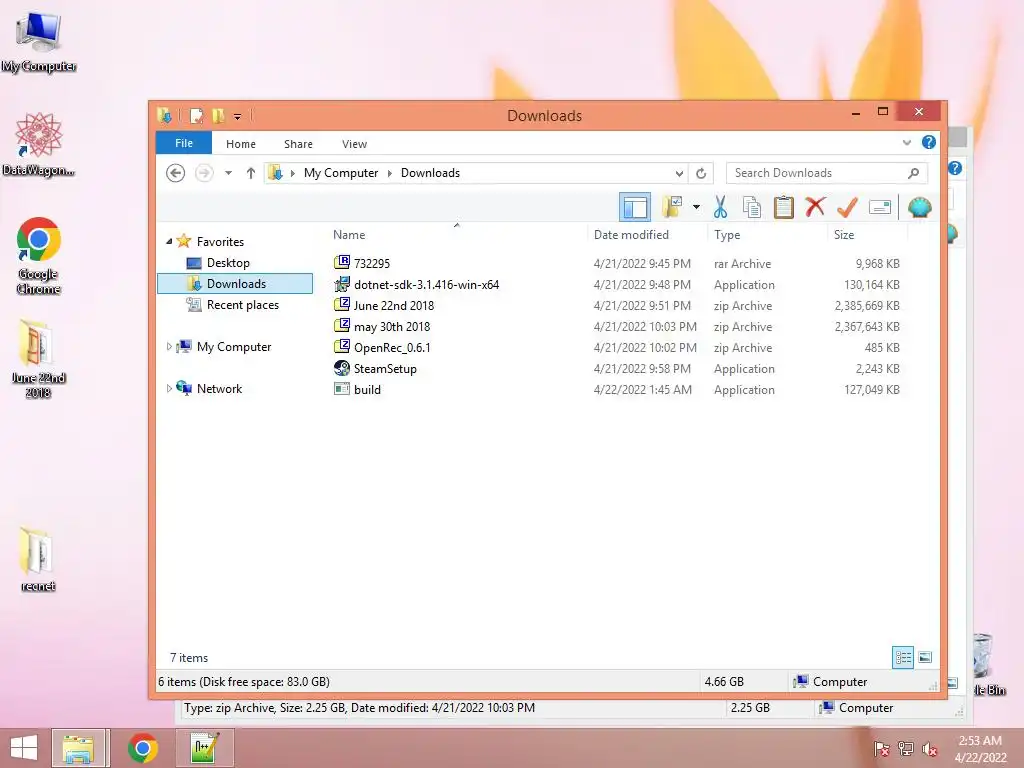The height and width of the screenshot is (768, 1024).
Task: Select the Google Chrome desktop shortcut
Action: [39, 256]
